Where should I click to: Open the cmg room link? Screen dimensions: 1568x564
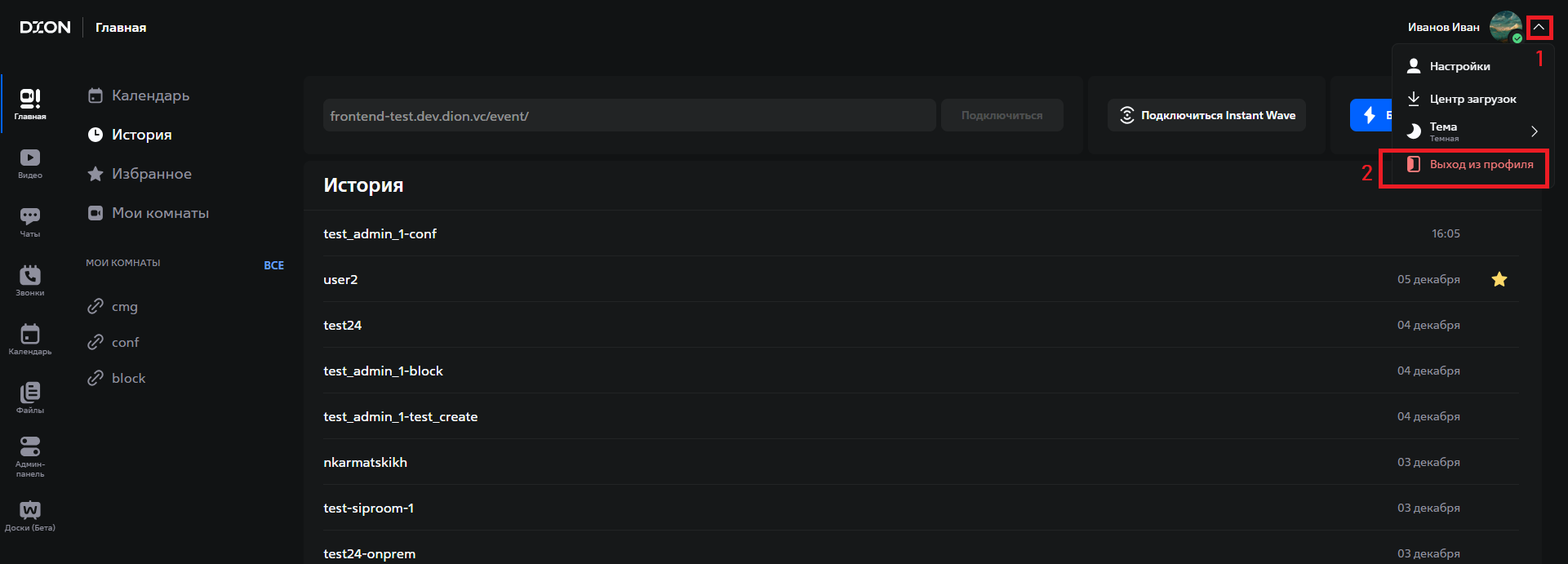[x=124, y=307]
